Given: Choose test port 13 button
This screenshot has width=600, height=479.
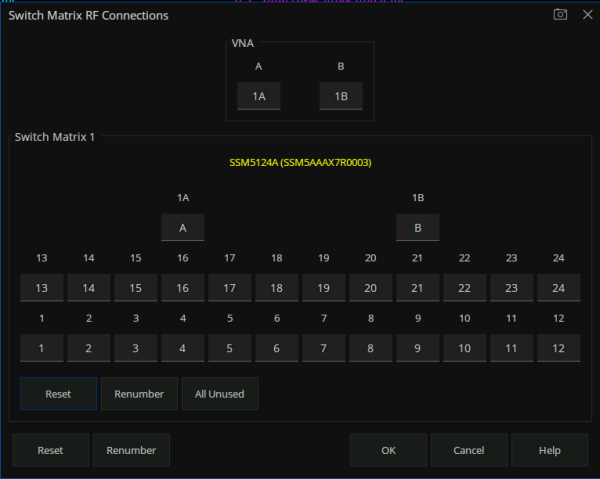Looking at the screenshot, I should coord(42,288).
